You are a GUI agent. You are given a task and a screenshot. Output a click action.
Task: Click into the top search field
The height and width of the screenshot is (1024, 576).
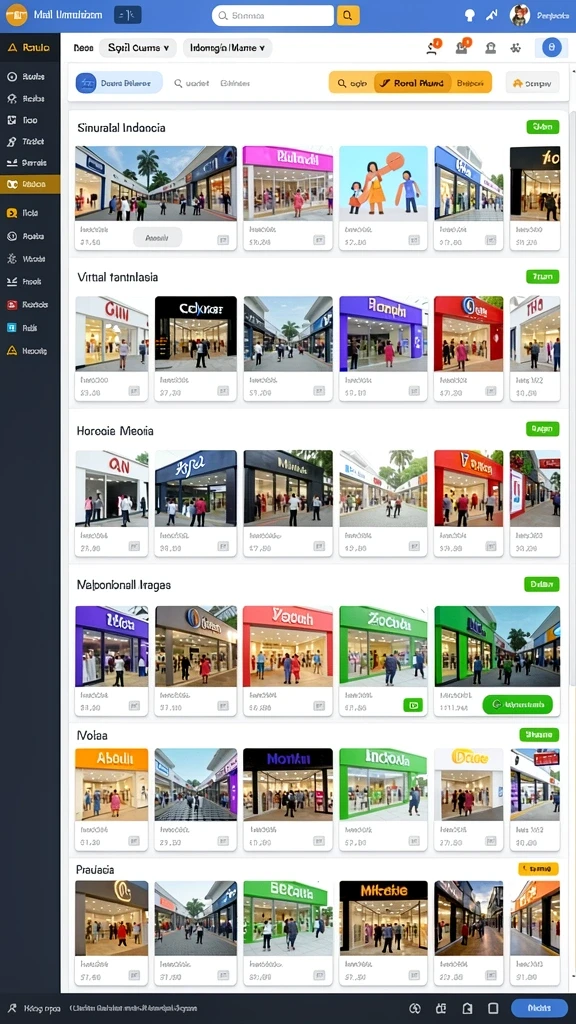[x=273, y=16]
